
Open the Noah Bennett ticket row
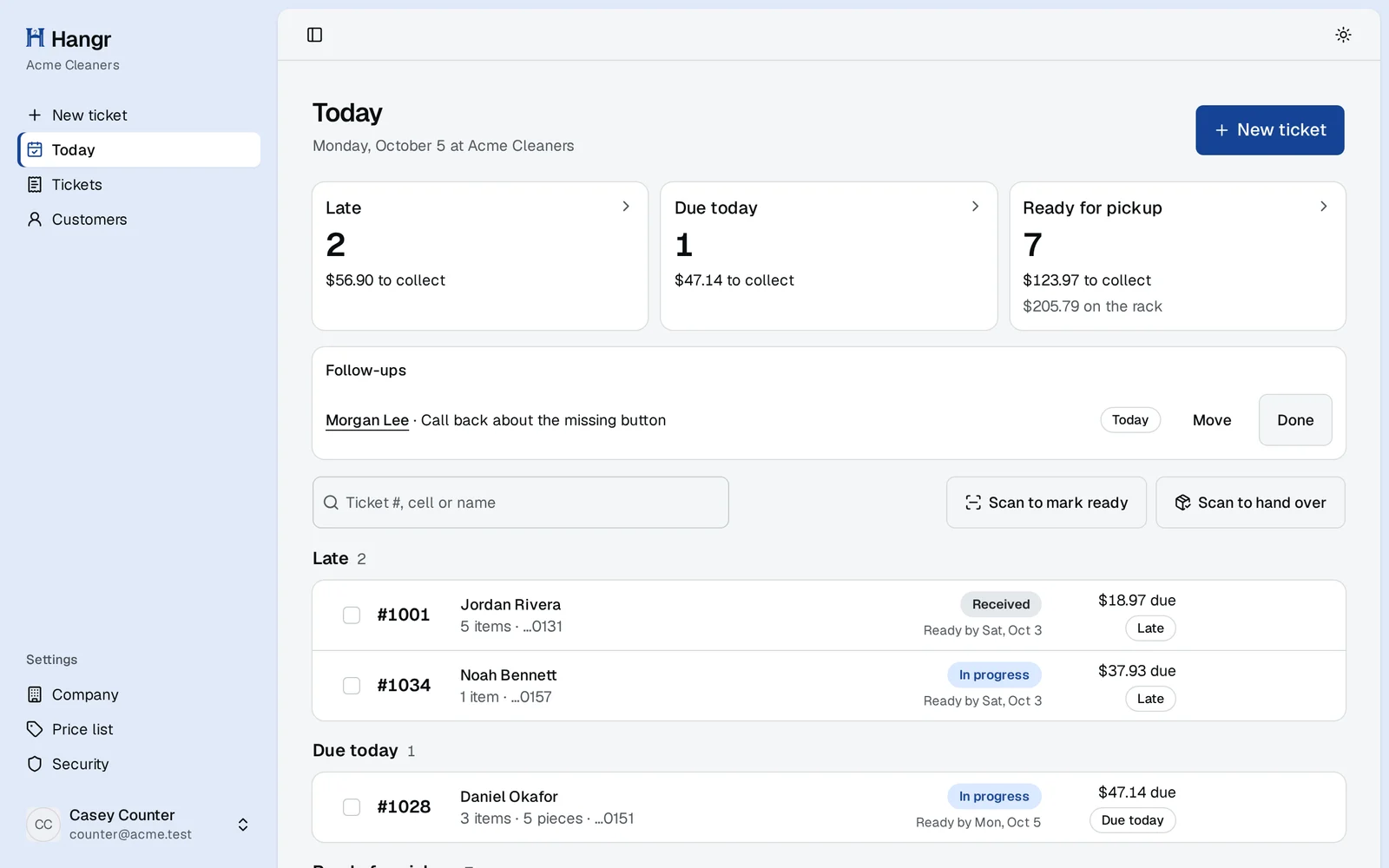coord(829,686)
